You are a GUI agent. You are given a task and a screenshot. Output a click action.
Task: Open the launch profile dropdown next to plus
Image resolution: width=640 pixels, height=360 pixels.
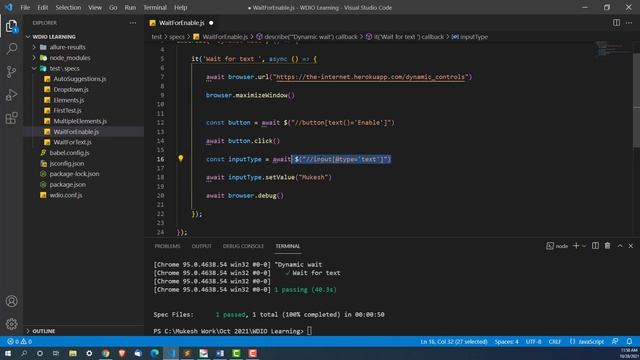[x=584, y=246]
